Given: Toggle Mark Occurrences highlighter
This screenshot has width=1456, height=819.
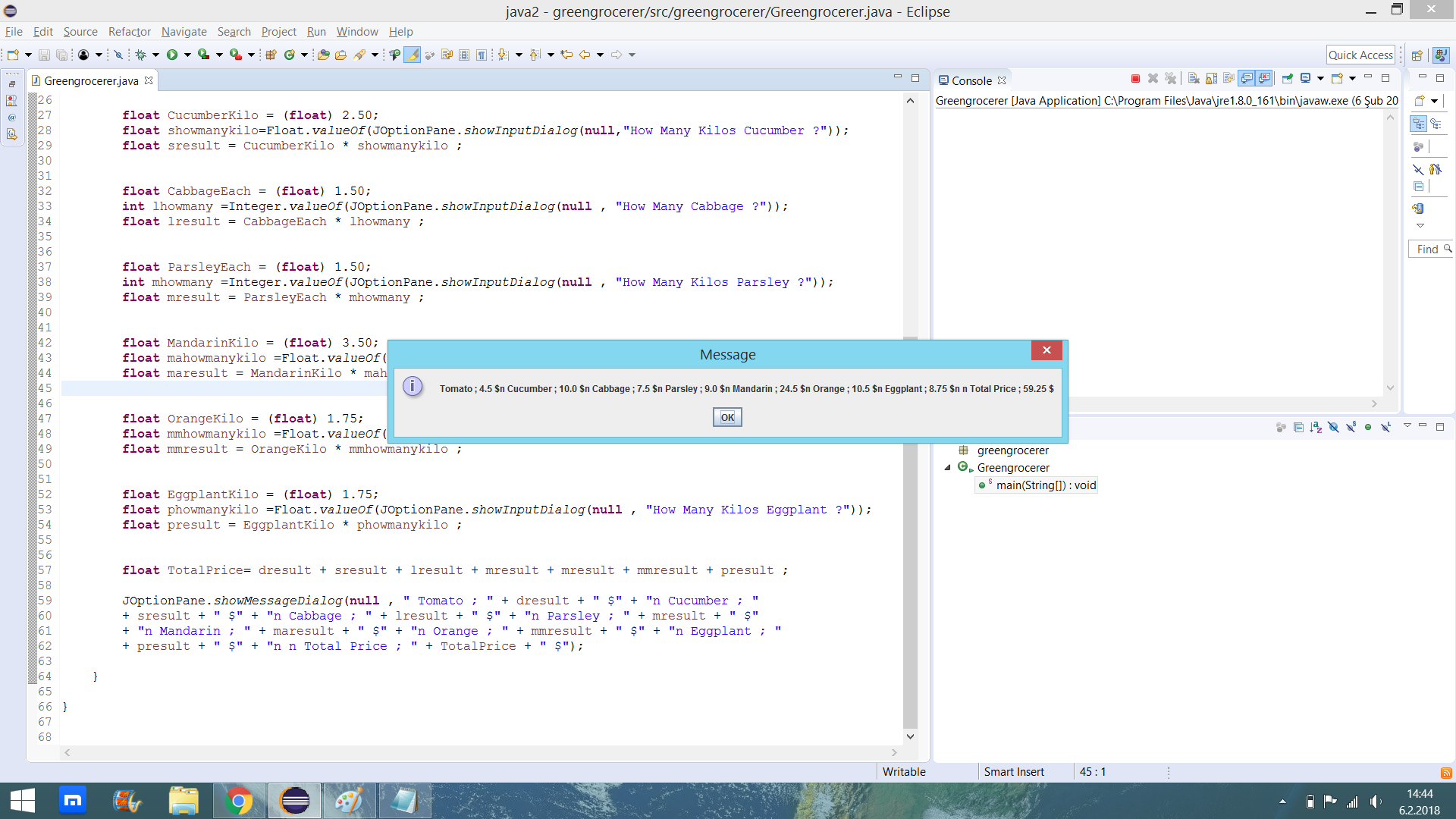Looking at the screenshot, I should pyautogui.click(x=412, y=55).
